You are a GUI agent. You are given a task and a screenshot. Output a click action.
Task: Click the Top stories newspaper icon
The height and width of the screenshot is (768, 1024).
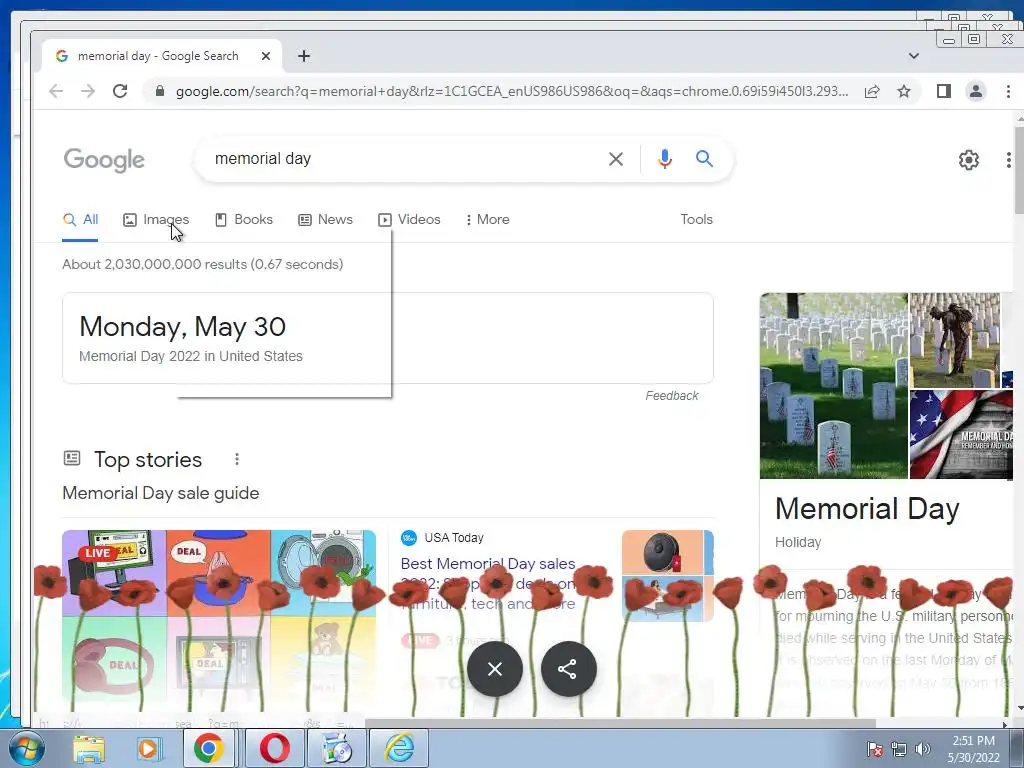point(72,458)
